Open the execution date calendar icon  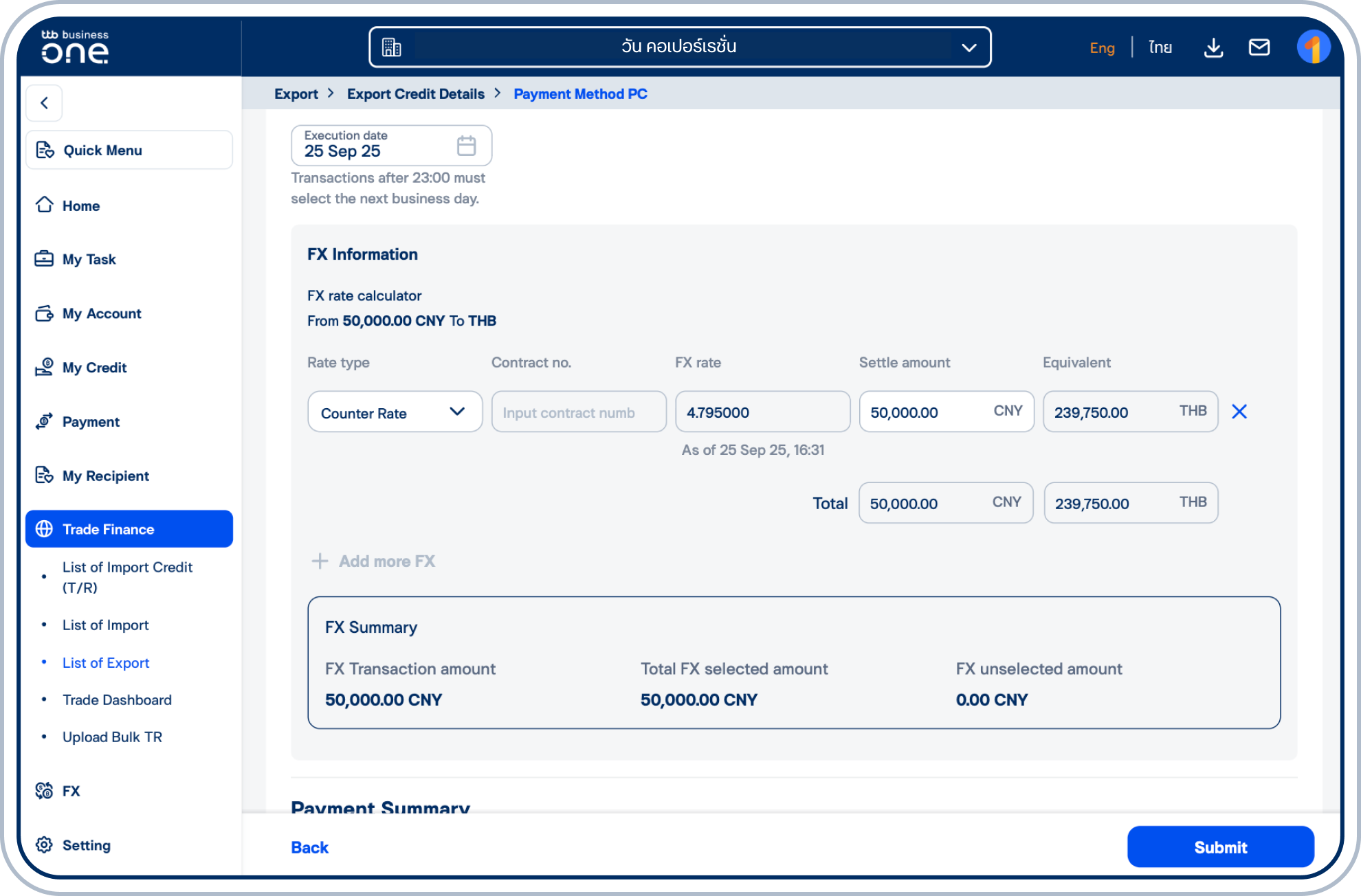466,146
